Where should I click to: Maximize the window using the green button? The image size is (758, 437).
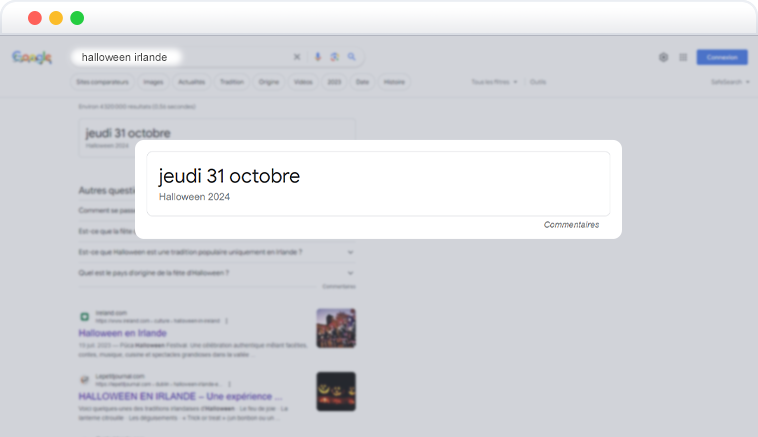pos(77,18)
